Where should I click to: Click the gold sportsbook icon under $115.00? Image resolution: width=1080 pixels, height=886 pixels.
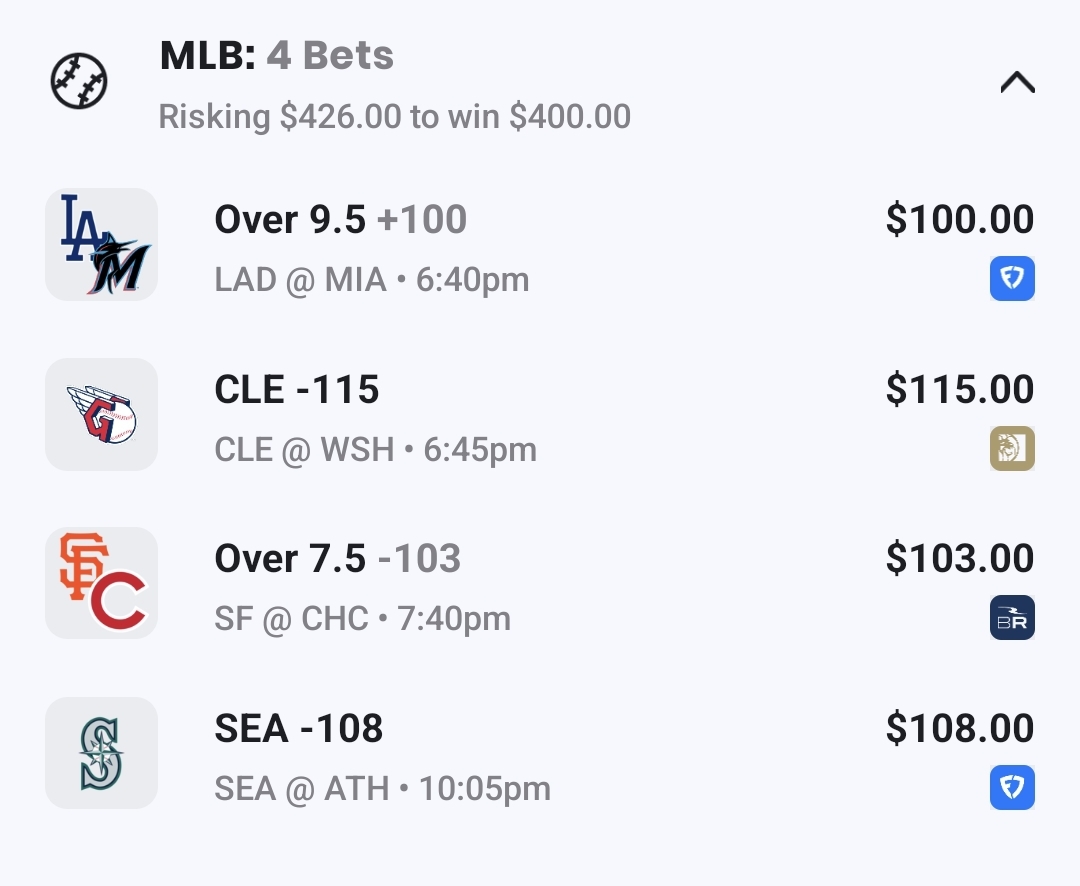point(1012,448)
